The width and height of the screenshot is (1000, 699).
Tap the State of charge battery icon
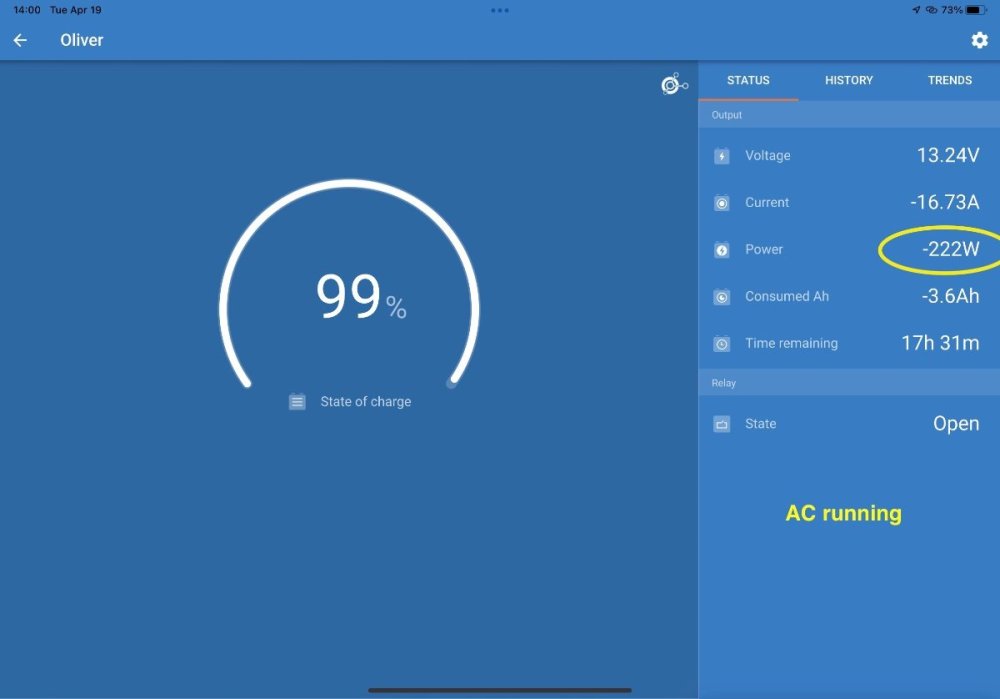coord(297,402)
